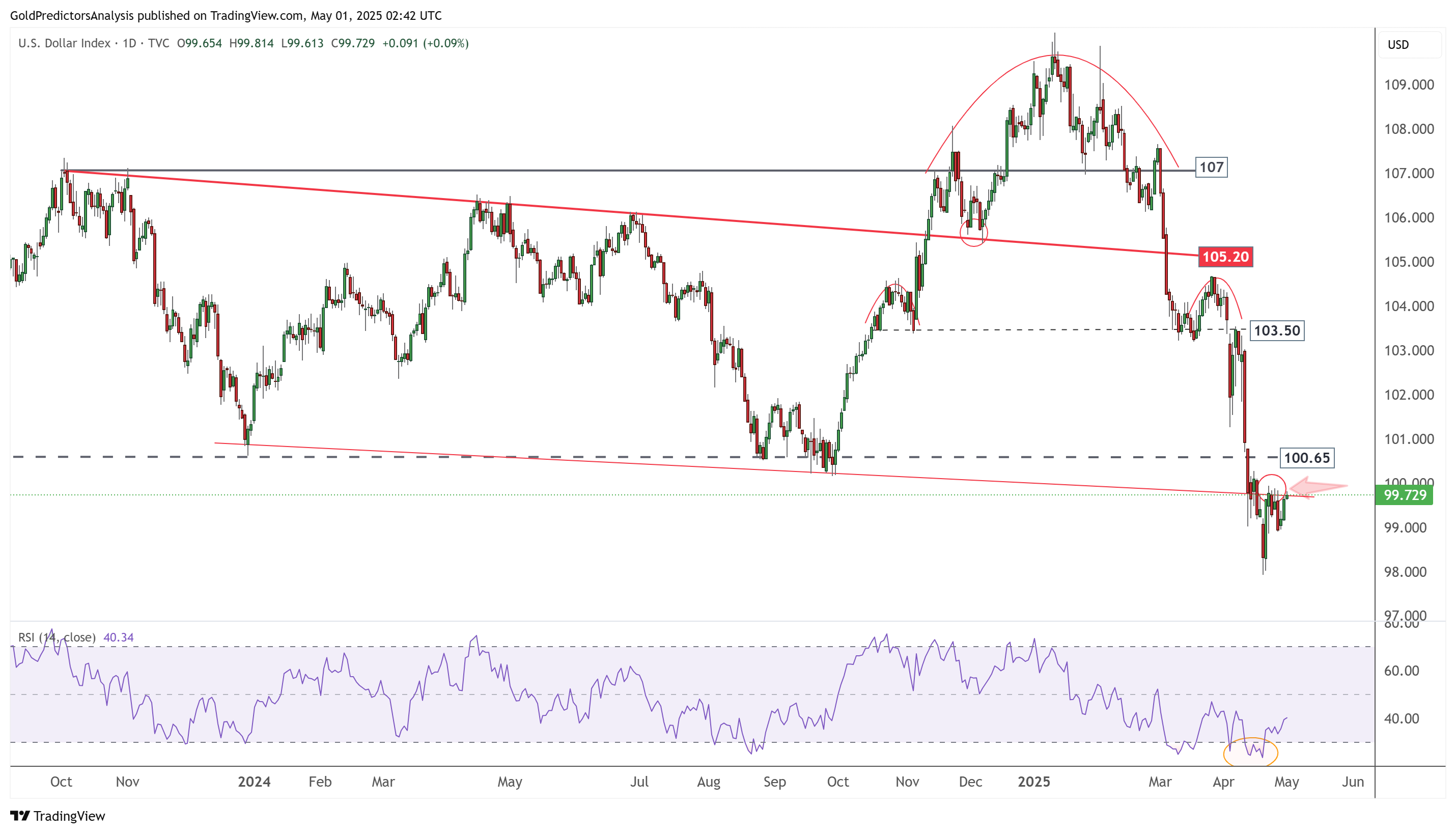Click the TradingView logo

[x=58, y=816]
